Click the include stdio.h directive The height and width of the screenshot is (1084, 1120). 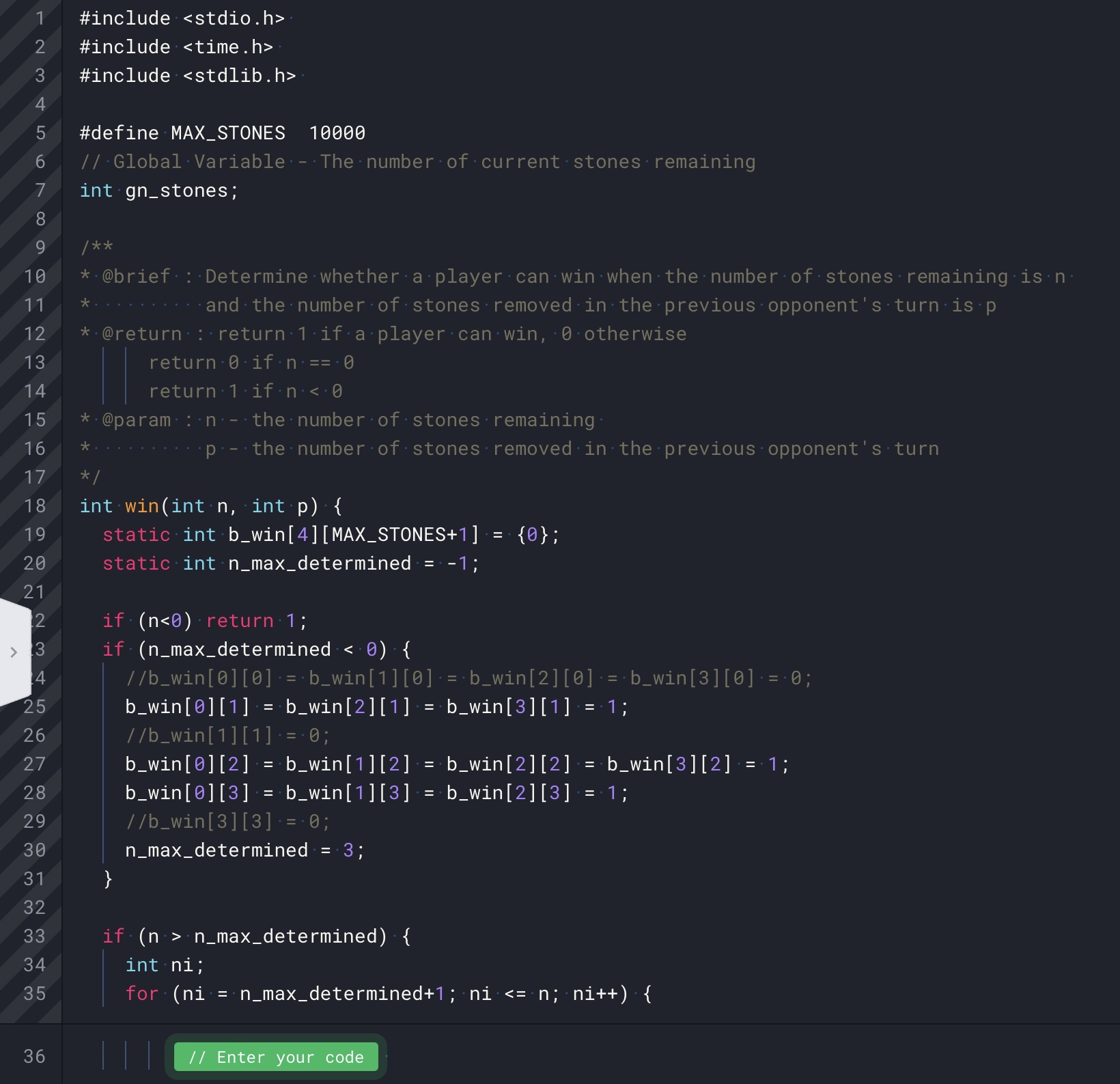[184, 18]
